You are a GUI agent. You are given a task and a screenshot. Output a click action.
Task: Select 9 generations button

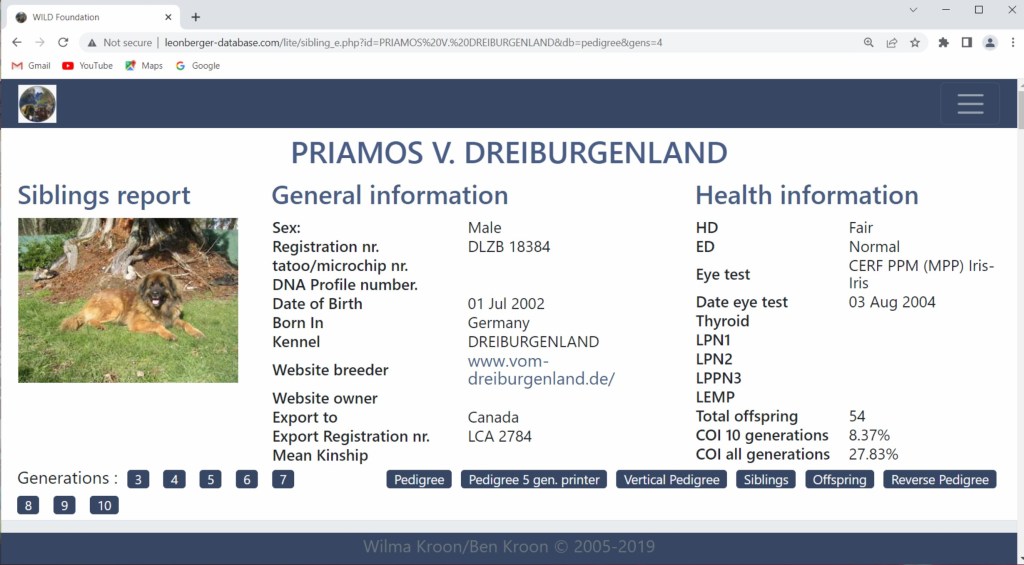pos(64,506)
